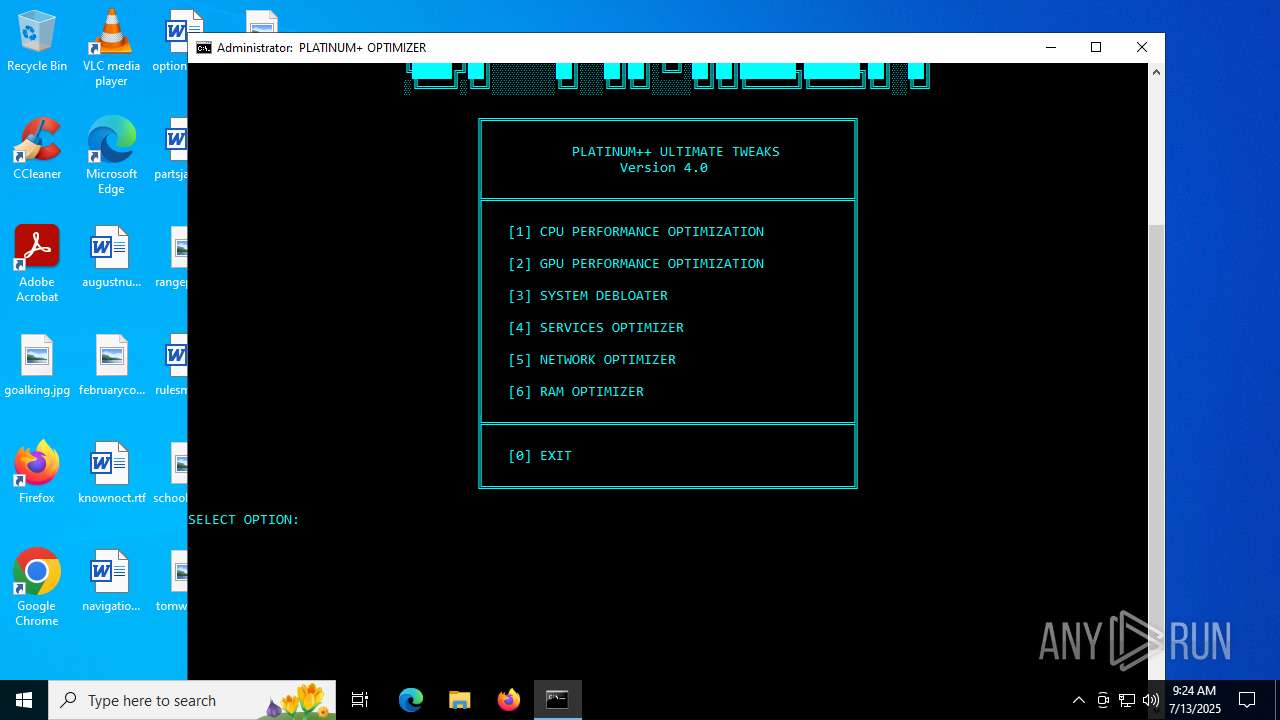Image resolution: width=1280 pixels, height=720 pixels.
Task: Click the CPU PERFORMANCE OPTIMIZATION menu line
Action: pyautogui.click(x=636, y=232)
